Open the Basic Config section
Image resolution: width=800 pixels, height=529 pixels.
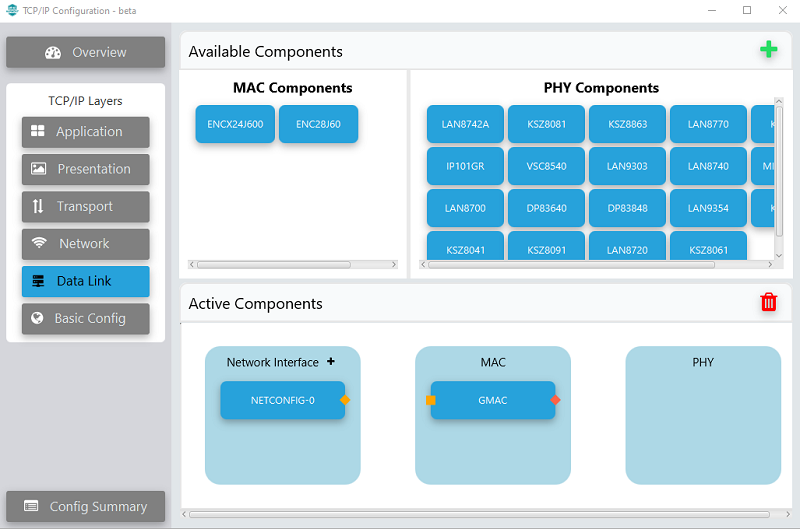coord(86,318)
